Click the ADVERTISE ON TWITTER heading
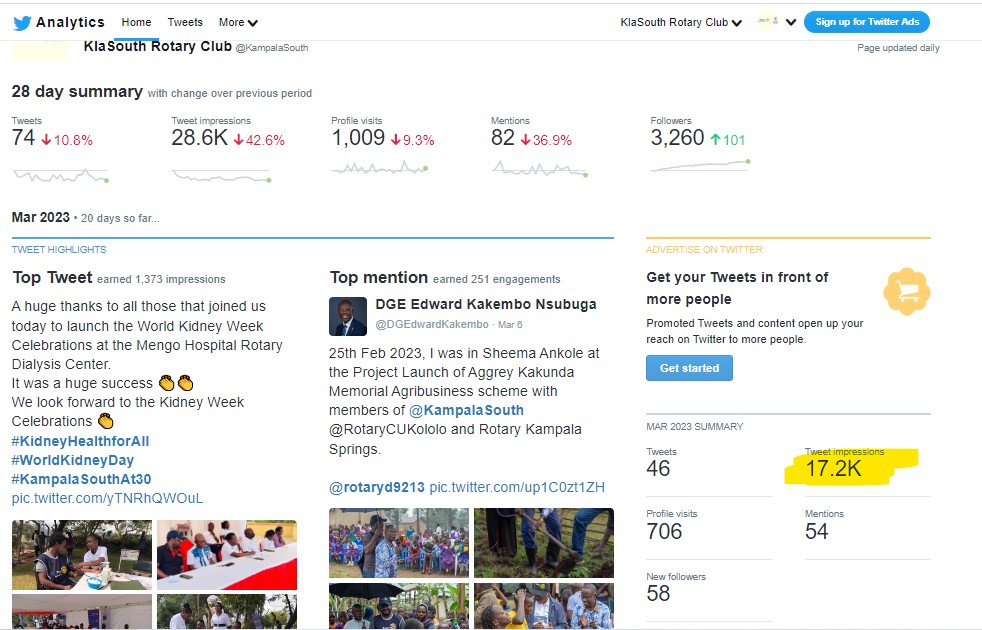This screenshot has height=630, width=982. [x=705, y=249]
